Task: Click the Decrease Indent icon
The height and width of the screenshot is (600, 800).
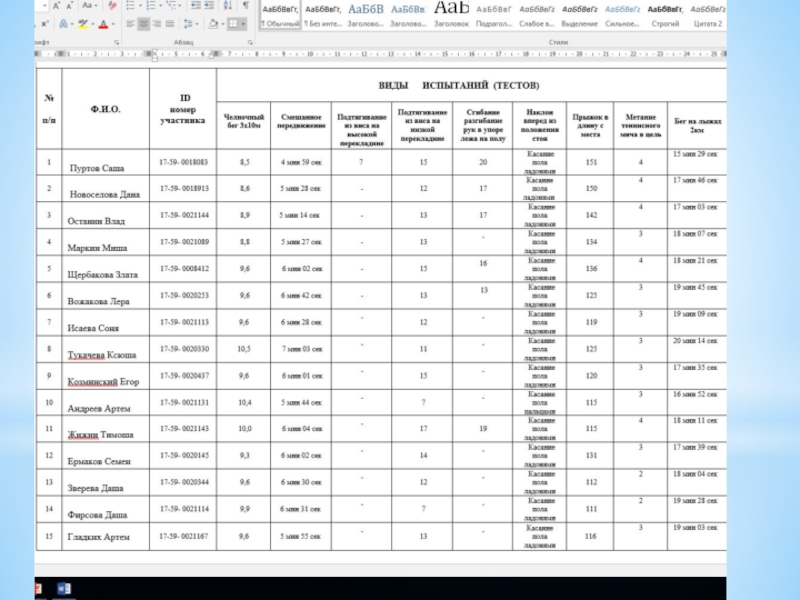Action: (x=195, y=6)
